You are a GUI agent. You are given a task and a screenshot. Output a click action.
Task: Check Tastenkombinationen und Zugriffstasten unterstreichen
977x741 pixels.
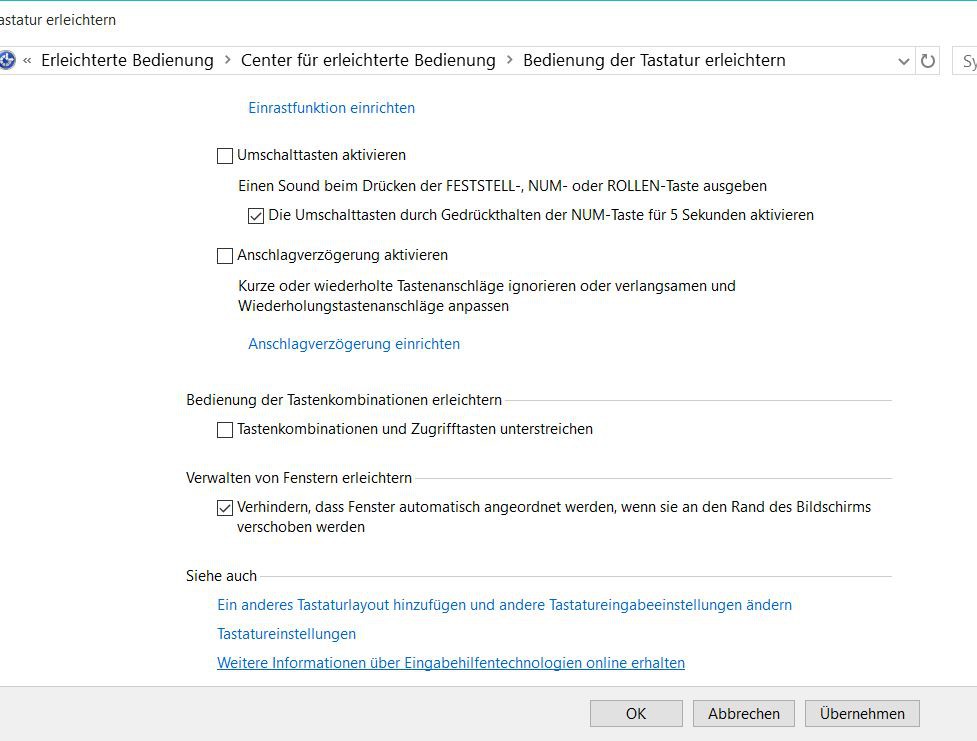point(225,429)
